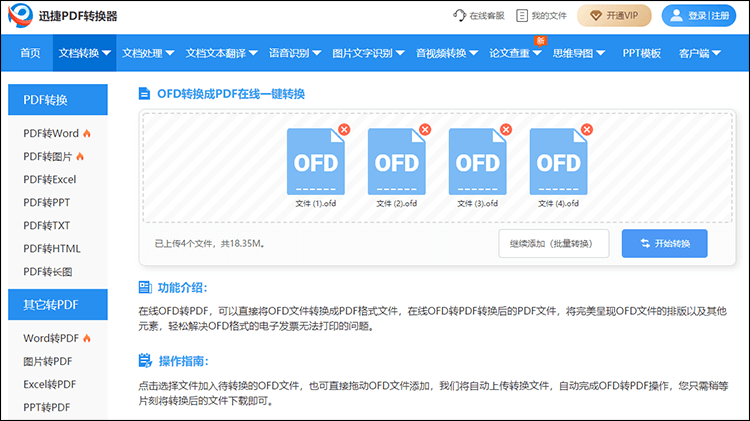The width and height of the screenshot is (750, 421).
Task: Click the 新 badge above 论文查重
Action: pyautogui.click(x=540, y=41)
